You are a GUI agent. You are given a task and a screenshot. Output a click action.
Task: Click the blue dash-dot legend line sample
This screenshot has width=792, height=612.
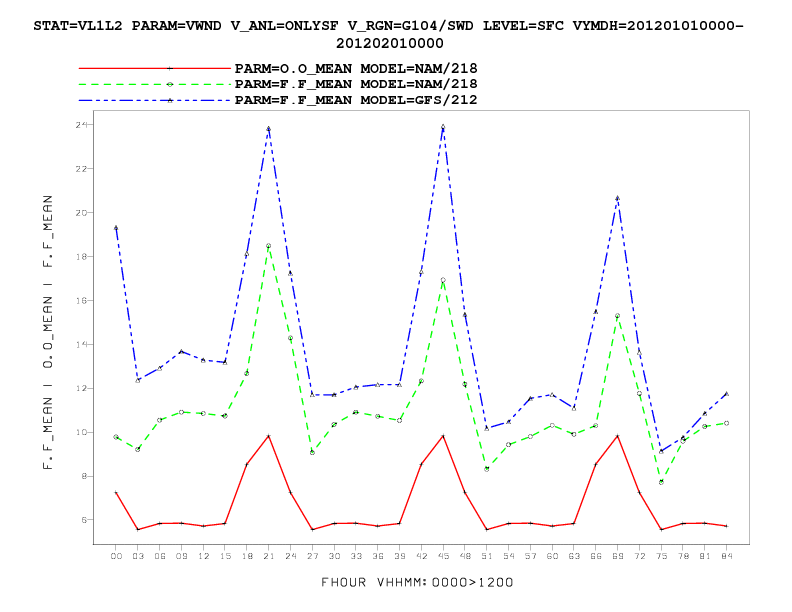pos(155,100)
